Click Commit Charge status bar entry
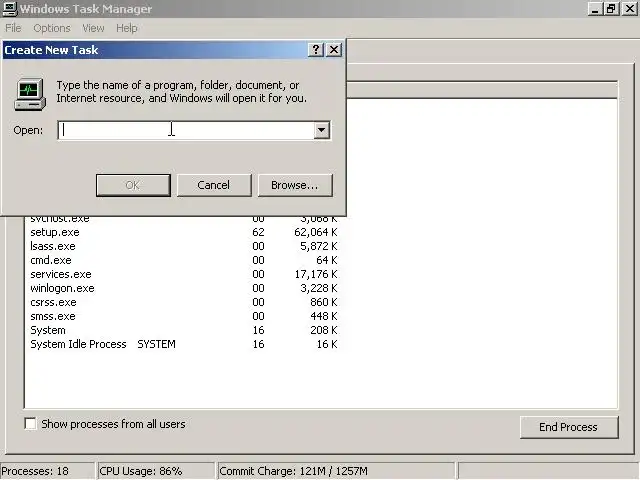Image resolution: width=640 pixels, height=480 pixels. pyautogui.click(x=336, y=471)
